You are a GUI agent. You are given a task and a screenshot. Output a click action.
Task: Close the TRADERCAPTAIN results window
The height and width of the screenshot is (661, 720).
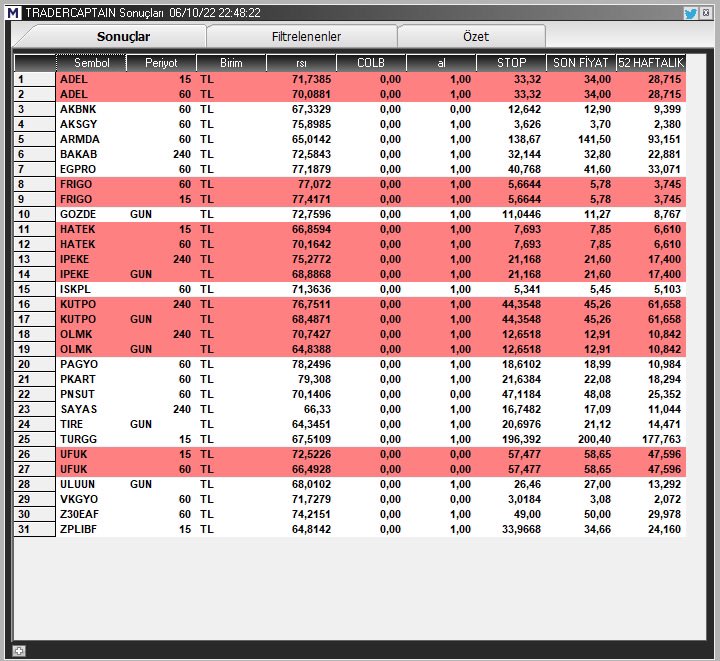coord(706,13)
